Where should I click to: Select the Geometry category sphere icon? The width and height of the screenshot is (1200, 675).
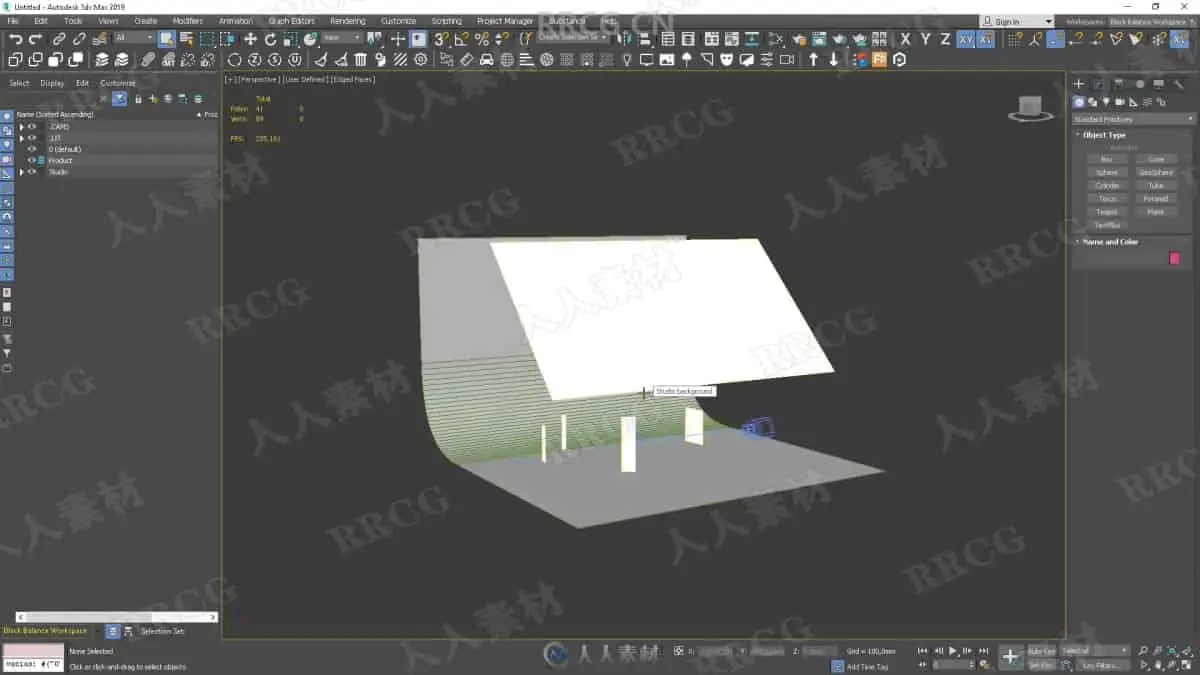pos(1079,102)
